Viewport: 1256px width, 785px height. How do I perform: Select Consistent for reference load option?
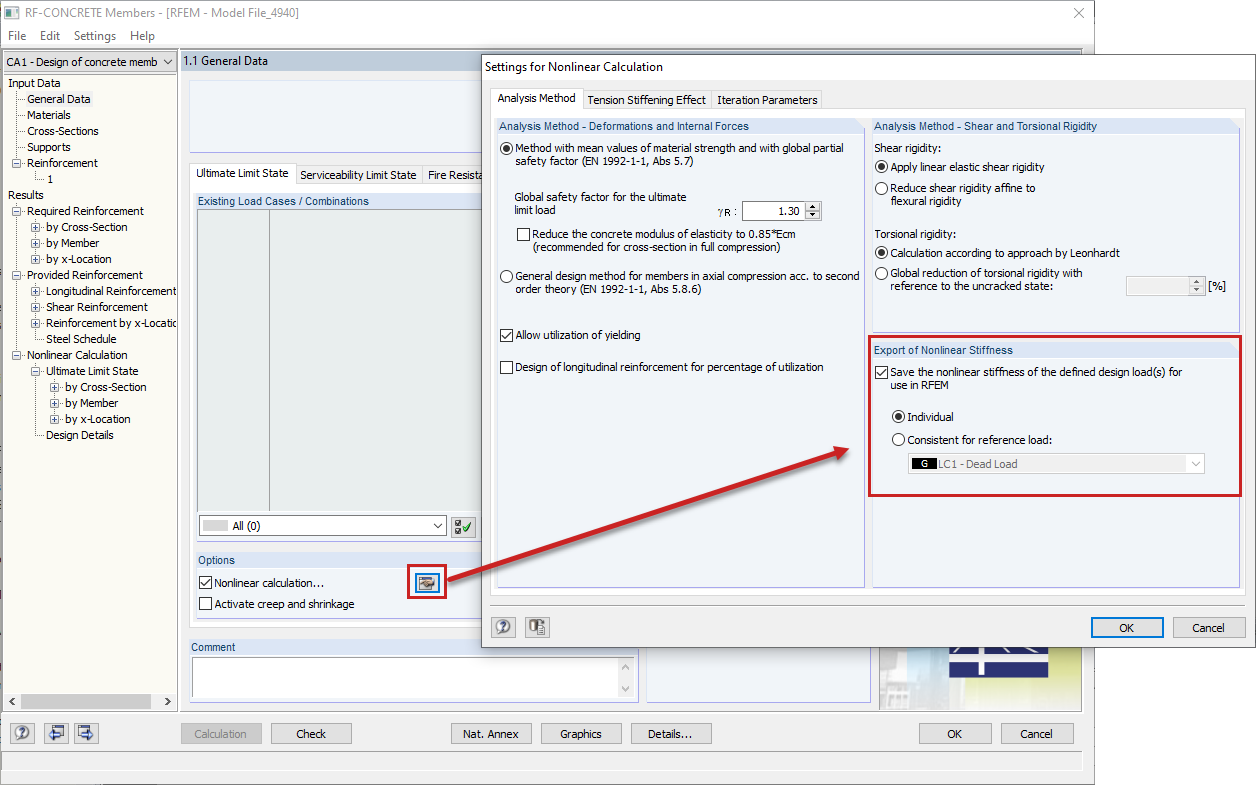click(x=898, y=440)
